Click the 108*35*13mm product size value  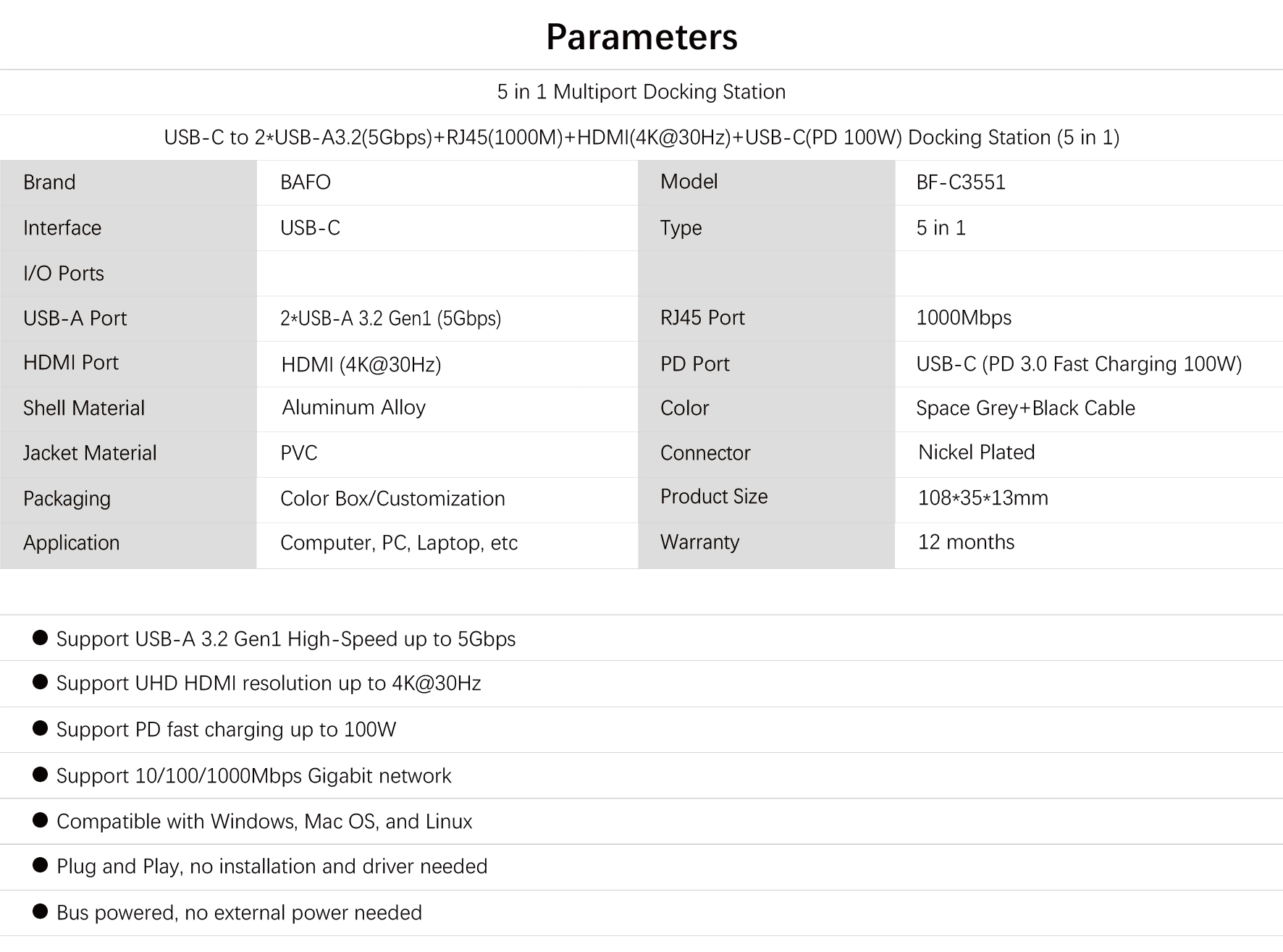[983, 498]
